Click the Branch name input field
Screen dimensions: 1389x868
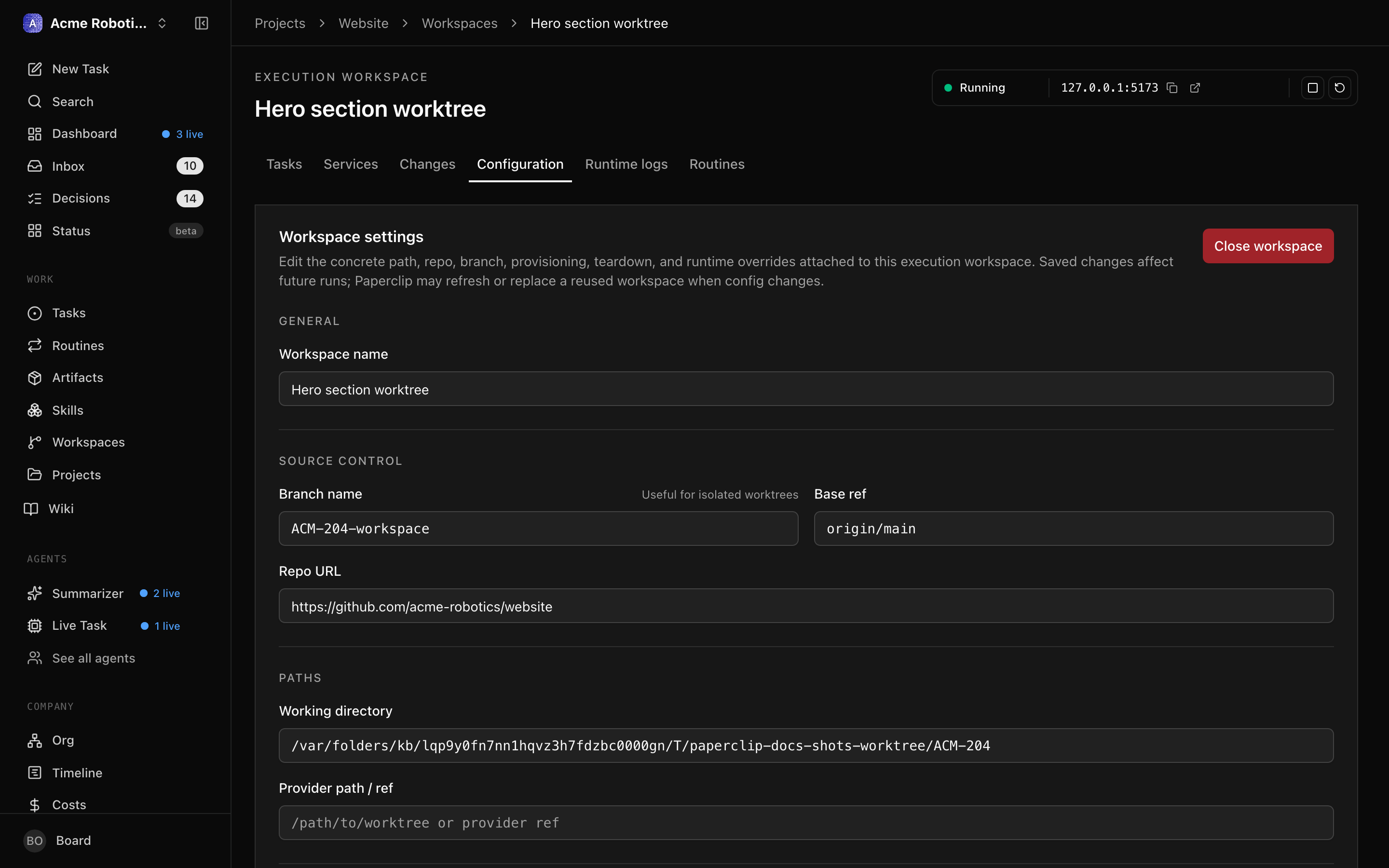[538, 529]
